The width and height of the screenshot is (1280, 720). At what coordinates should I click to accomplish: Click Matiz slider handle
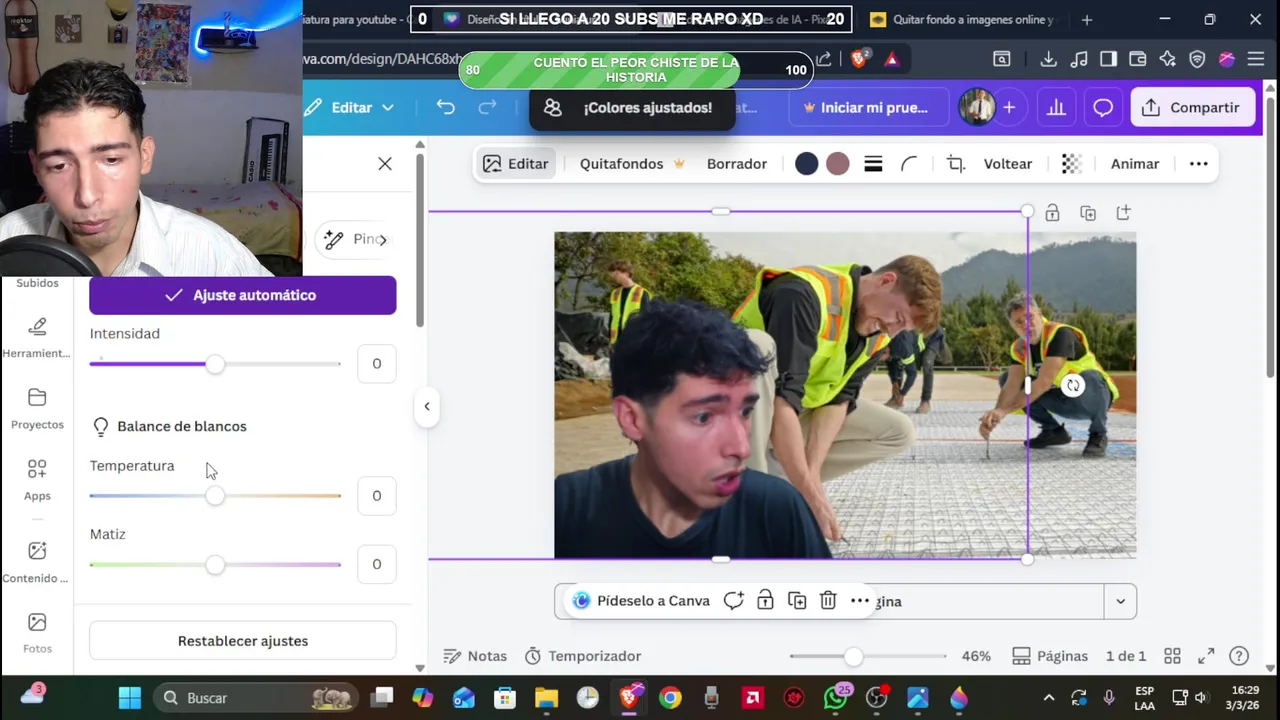(x=215, y=565)
